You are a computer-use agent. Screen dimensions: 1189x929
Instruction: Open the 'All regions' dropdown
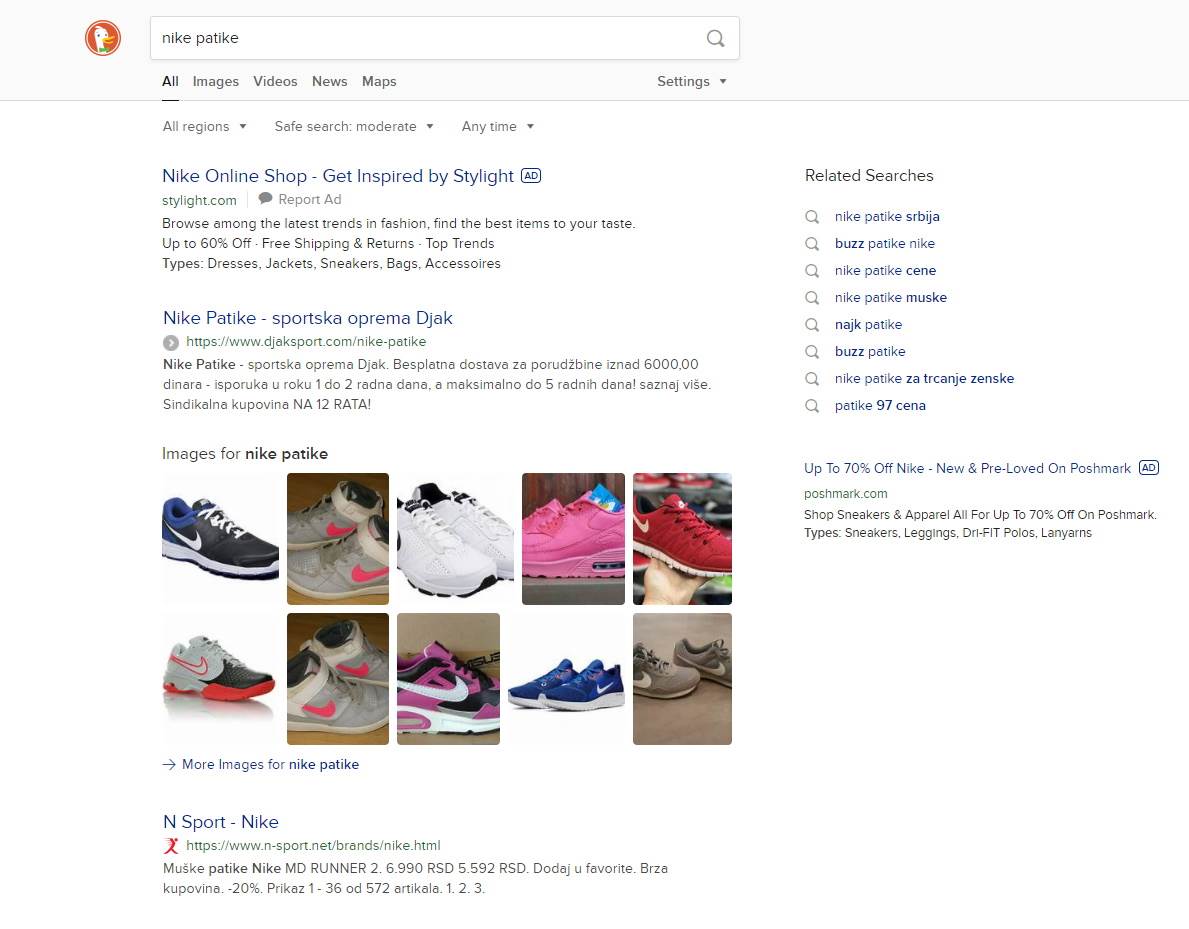[204, 126]
